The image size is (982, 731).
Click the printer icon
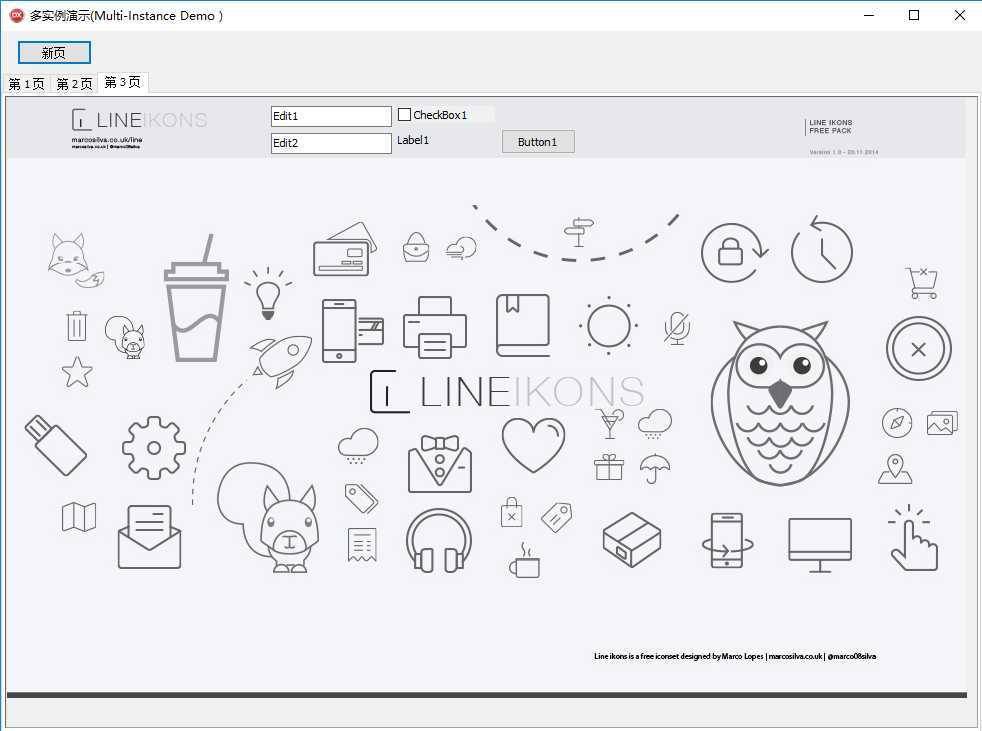point(435,327)
